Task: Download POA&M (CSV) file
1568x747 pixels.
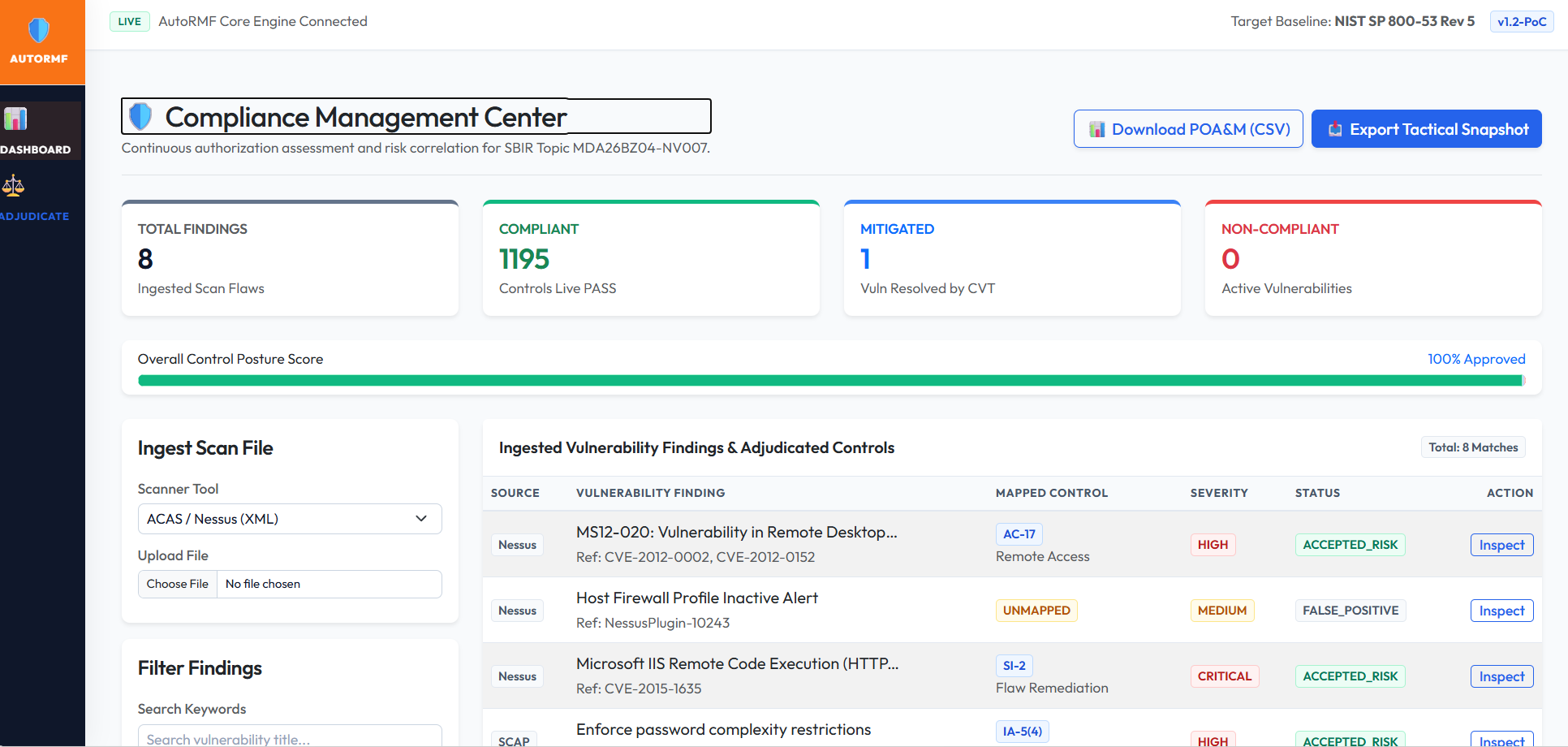Action: (1188, 129)
